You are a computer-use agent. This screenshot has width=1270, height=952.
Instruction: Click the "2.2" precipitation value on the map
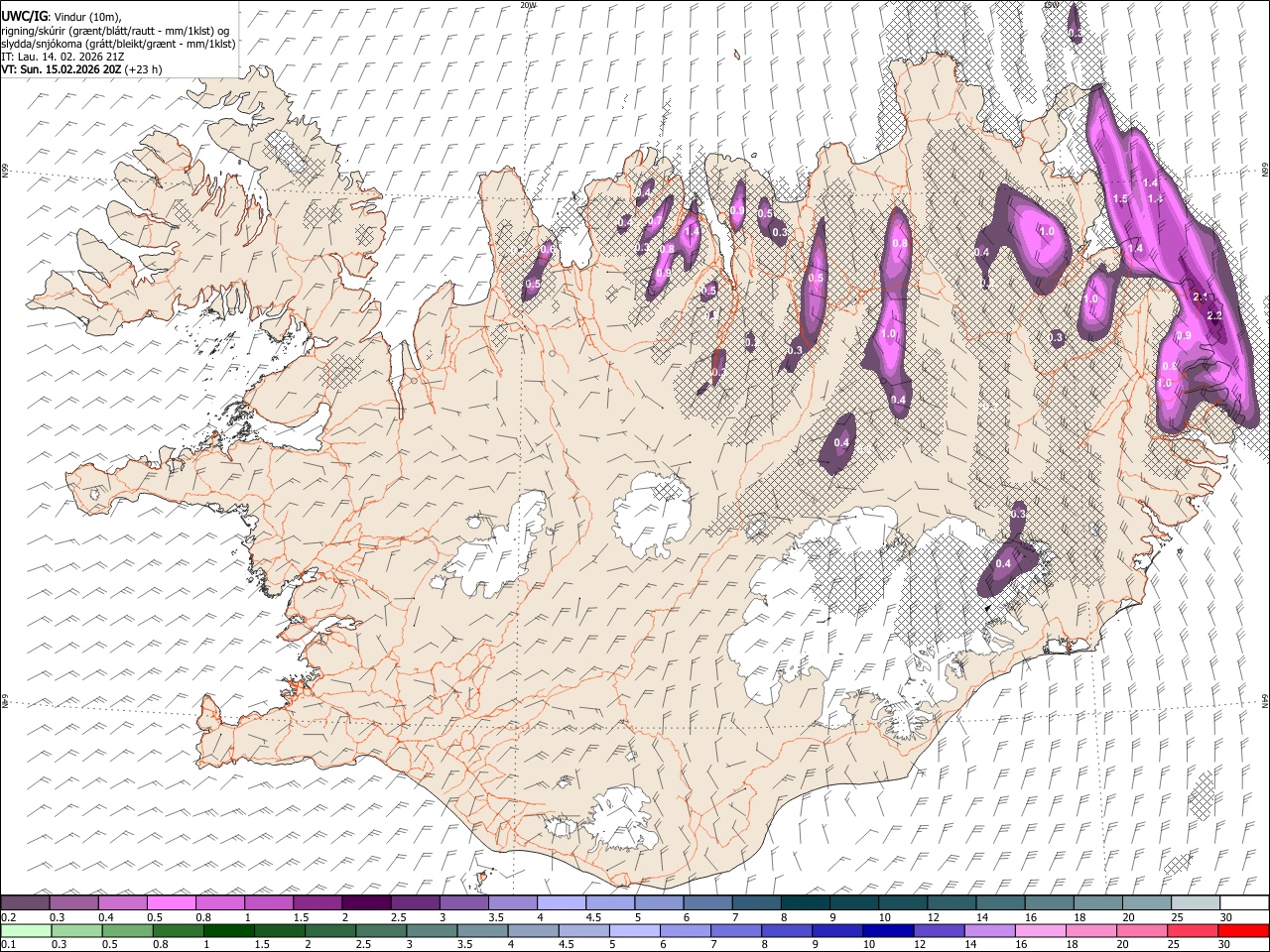point(1214,315)
